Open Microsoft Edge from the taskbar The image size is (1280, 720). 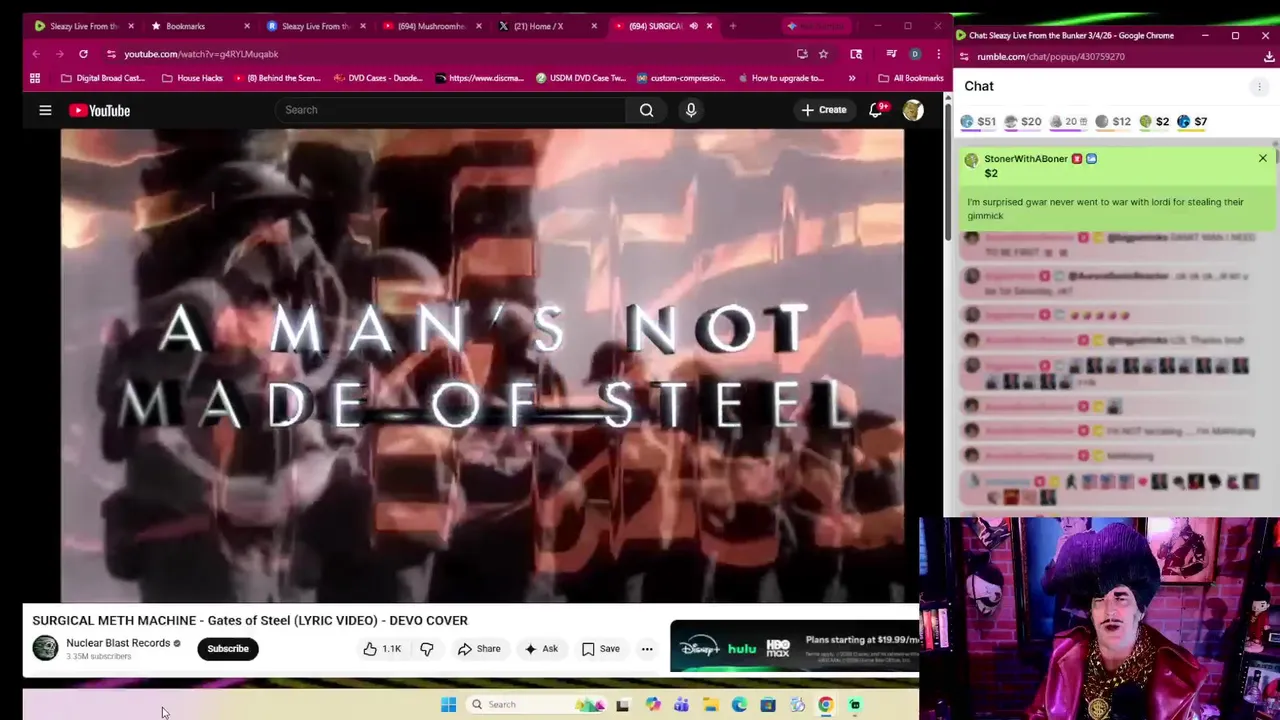point(739,705)
